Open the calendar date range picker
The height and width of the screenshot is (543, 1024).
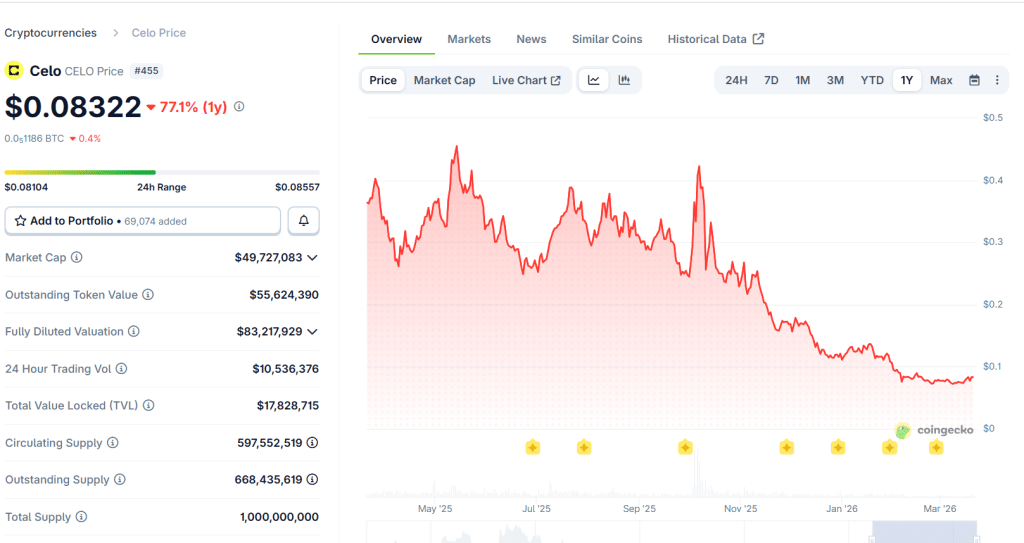point(974,80)
